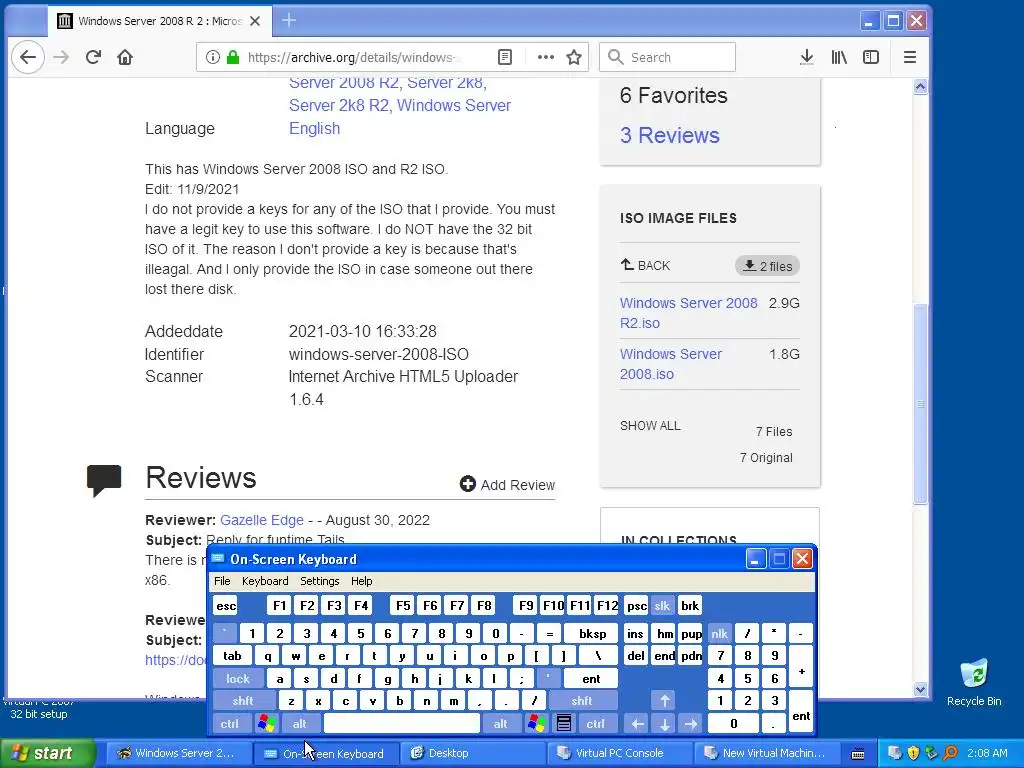The image size is (1024, 768).
Task: Toggle right alt key on keyboard
Action: click(x=501, y=724)
